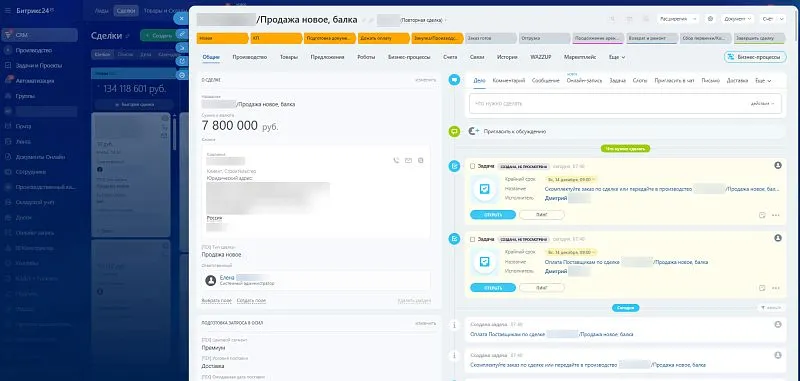This screenshot has height=381, width=800.
Task: Open Сделки tab in background top bar
Action: [126, 11]
